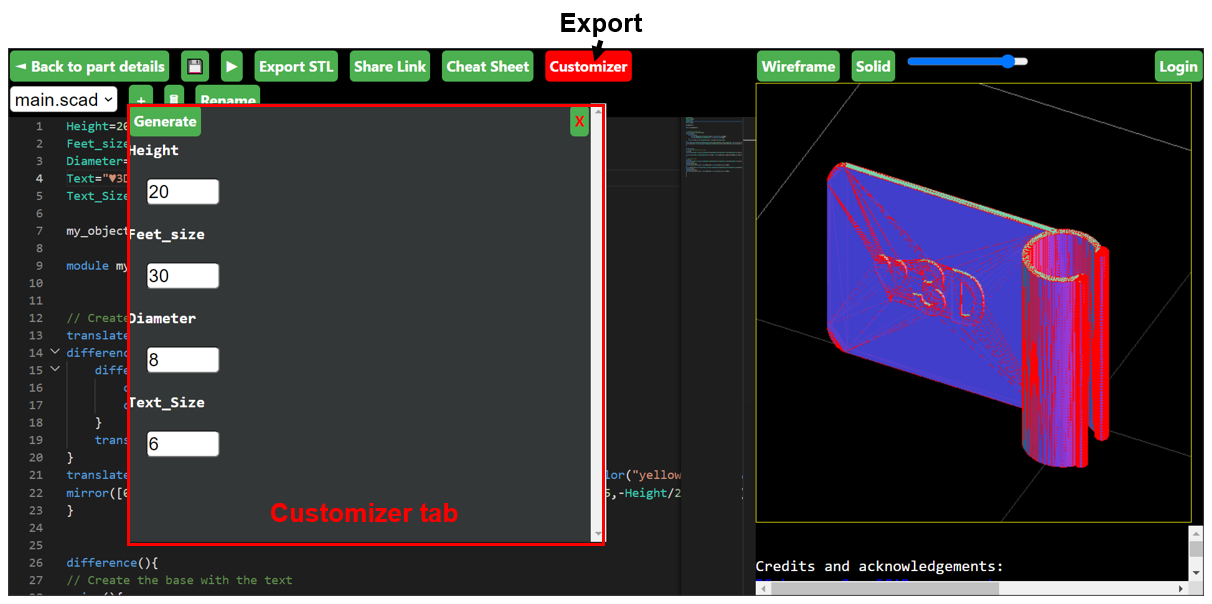Run the script with the play icon

[231, 66]
